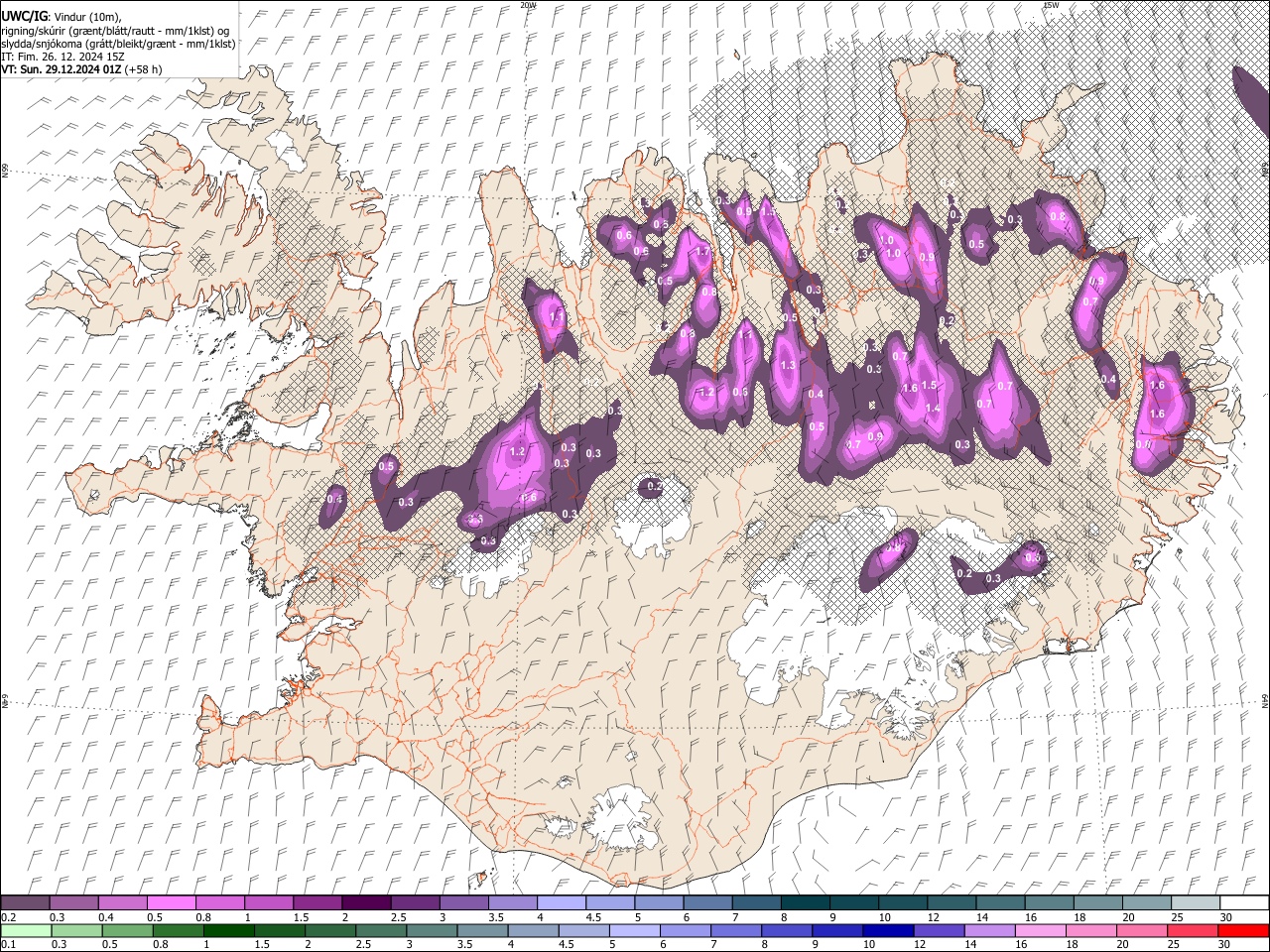Select the snow legend swatch between 6 and 7
The image size is (1270, 952).
708,903
